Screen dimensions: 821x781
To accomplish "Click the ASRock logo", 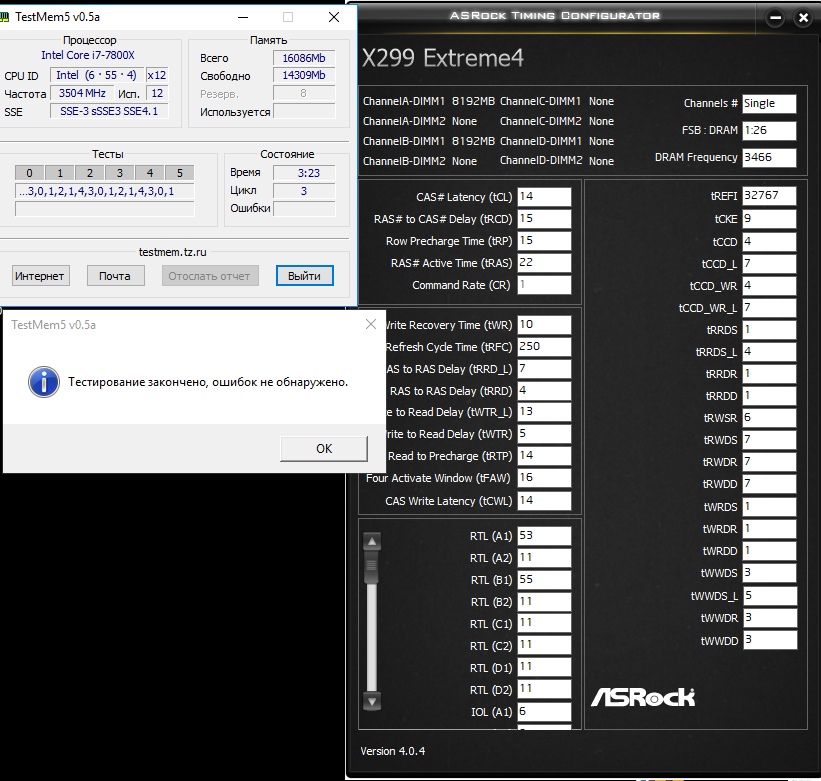I will click(x=643, y=698).
